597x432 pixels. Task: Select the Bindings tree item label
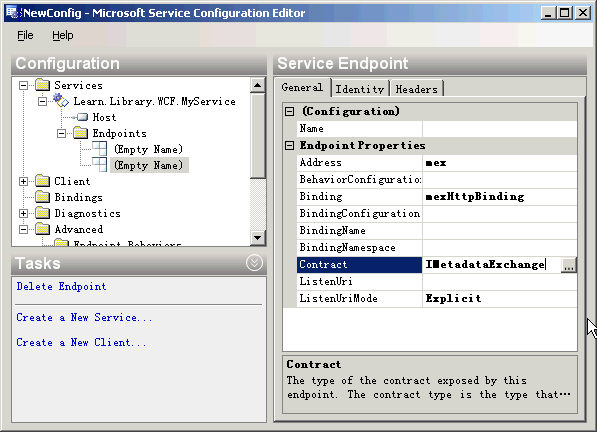point(78,197)
